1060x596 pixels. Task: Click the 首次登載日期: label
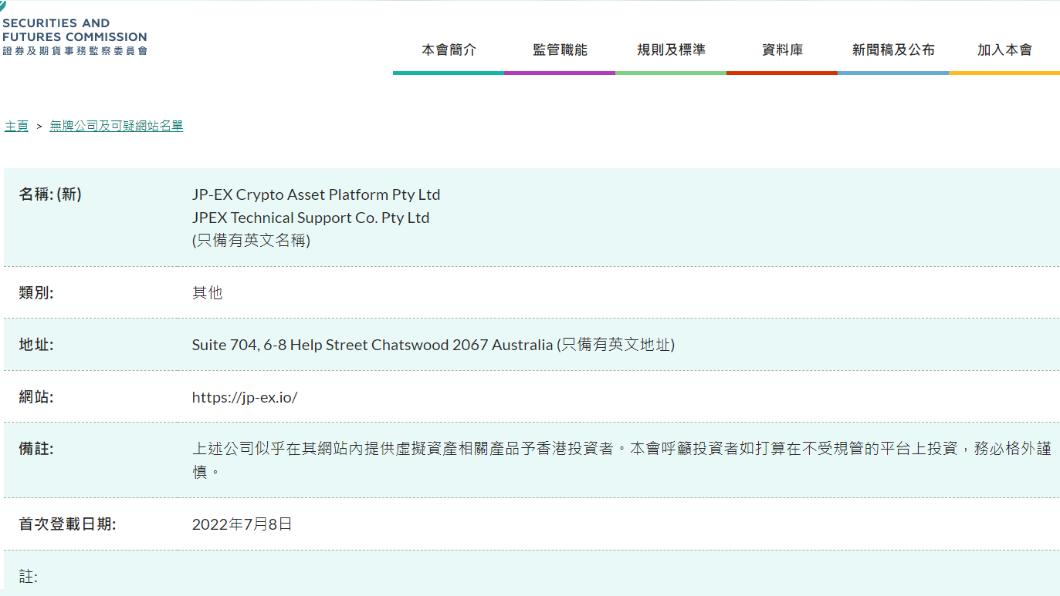coord(67,524)
